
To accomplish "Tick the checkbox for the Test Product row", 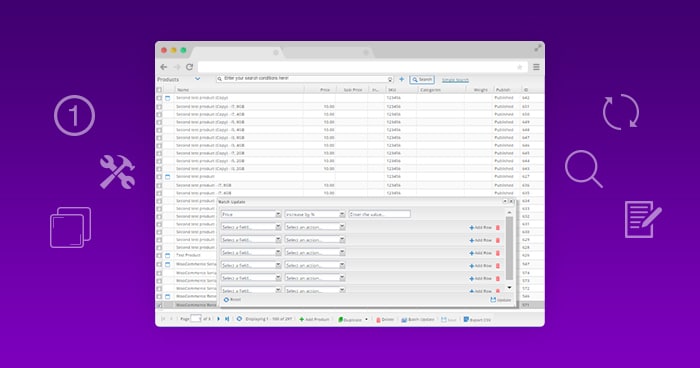I will pyautogui.click(x=159, y=255).
